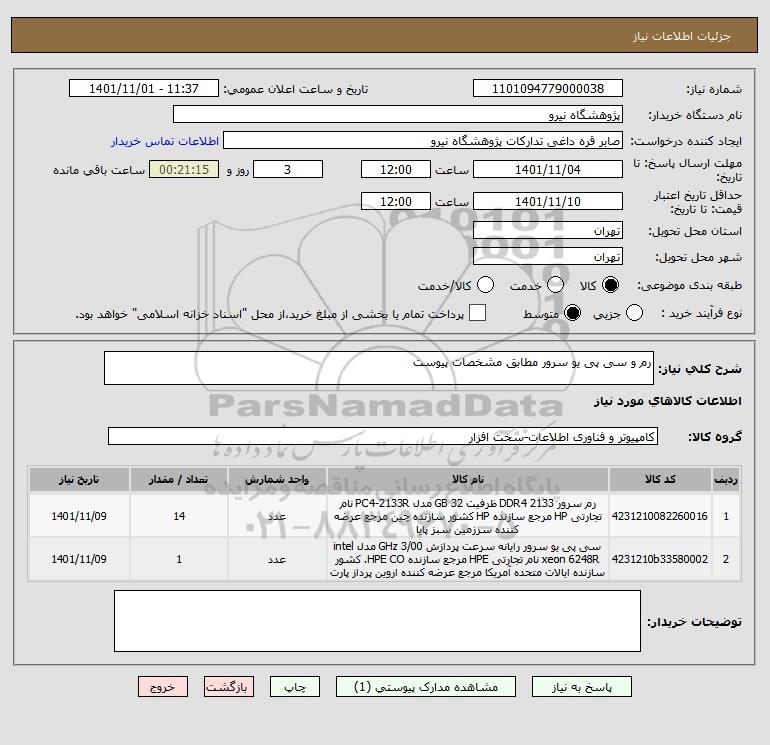Click goods group field کامپیوتر و فناوری اطلاعات
Viewport: 770px width, 745px height.
point(383,437)
